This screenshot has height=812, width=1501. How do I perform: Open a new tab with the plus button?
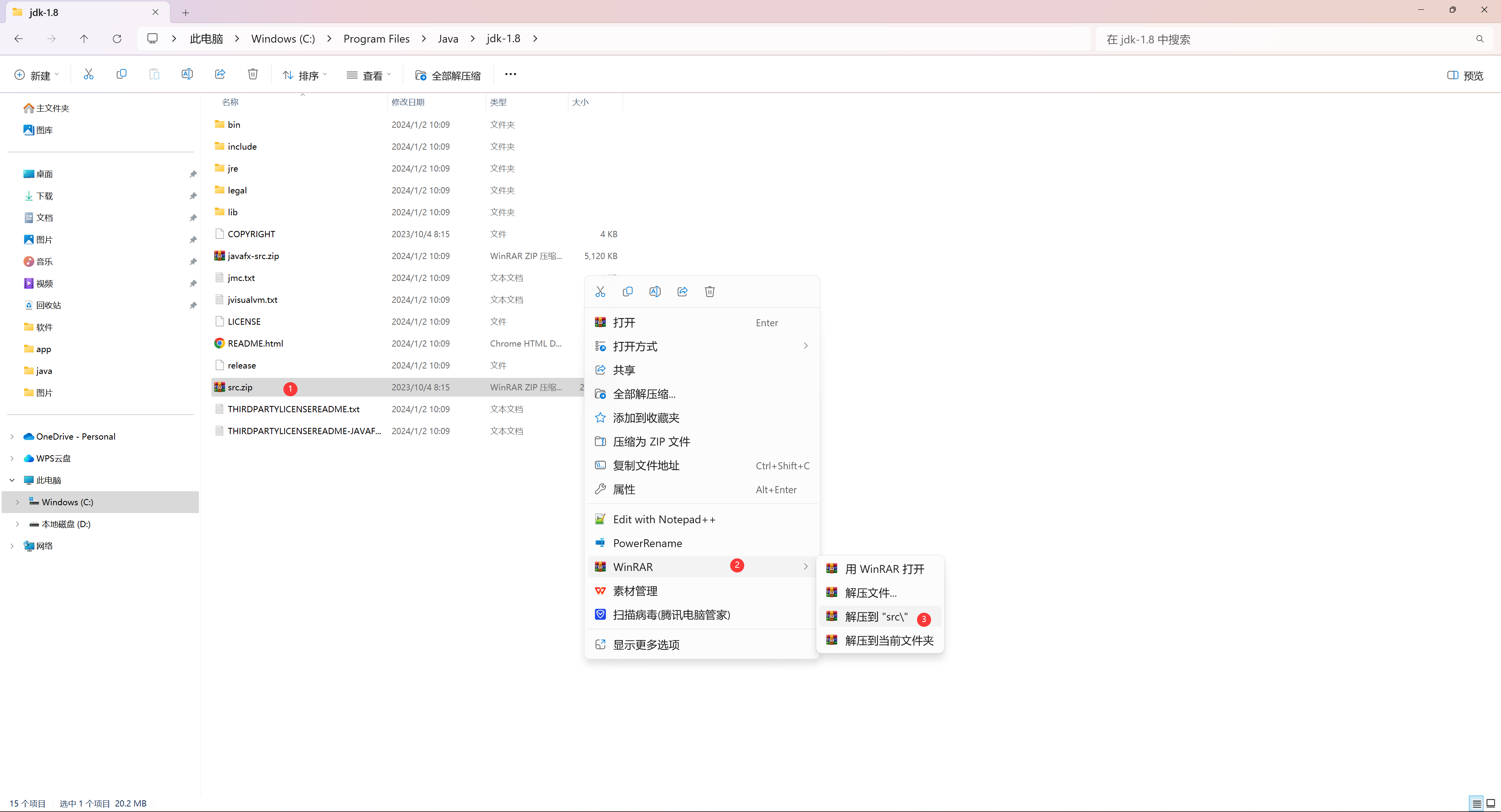coord(185,12)
